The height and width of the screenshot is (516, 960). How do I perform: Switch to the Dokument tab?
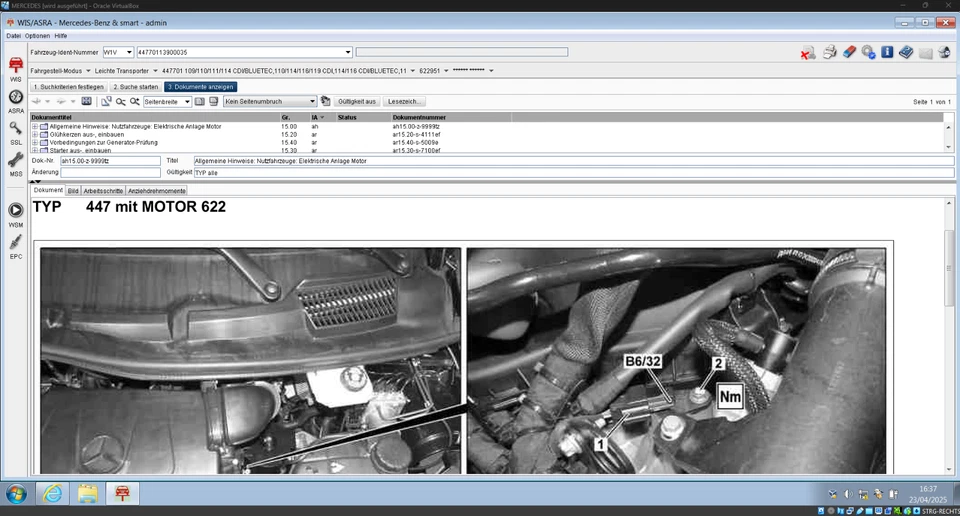pyautogui.click(x=48, y=190)
